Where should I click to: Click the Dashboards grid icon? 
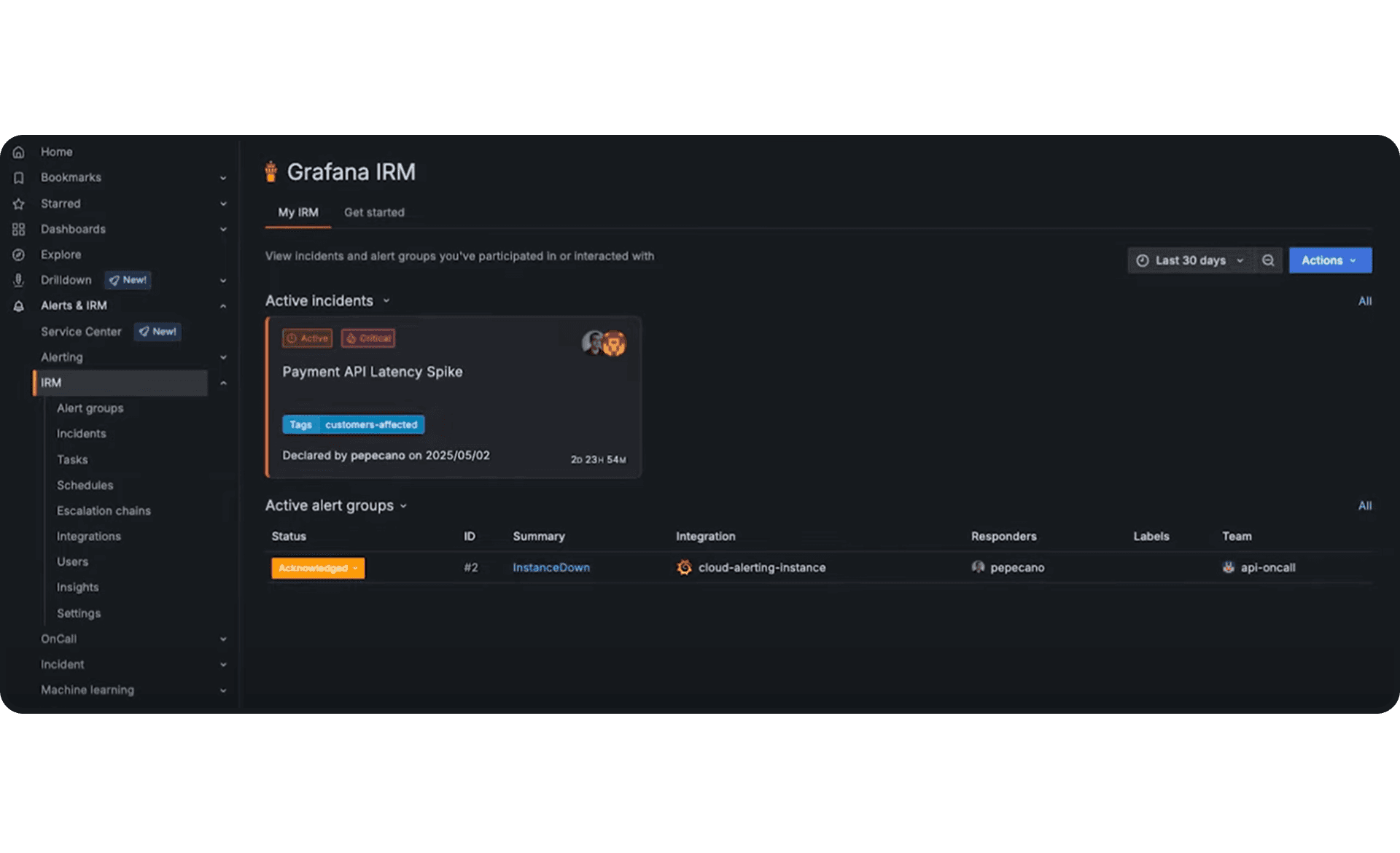[19, 230]
